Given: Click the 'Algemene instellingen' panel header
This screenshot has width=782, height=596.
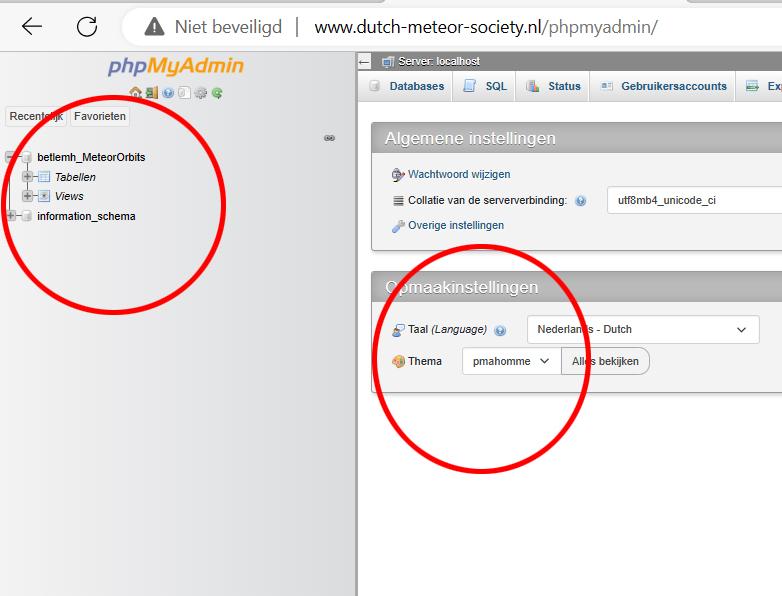Looking at the screenshot, I should click(577, 138).
